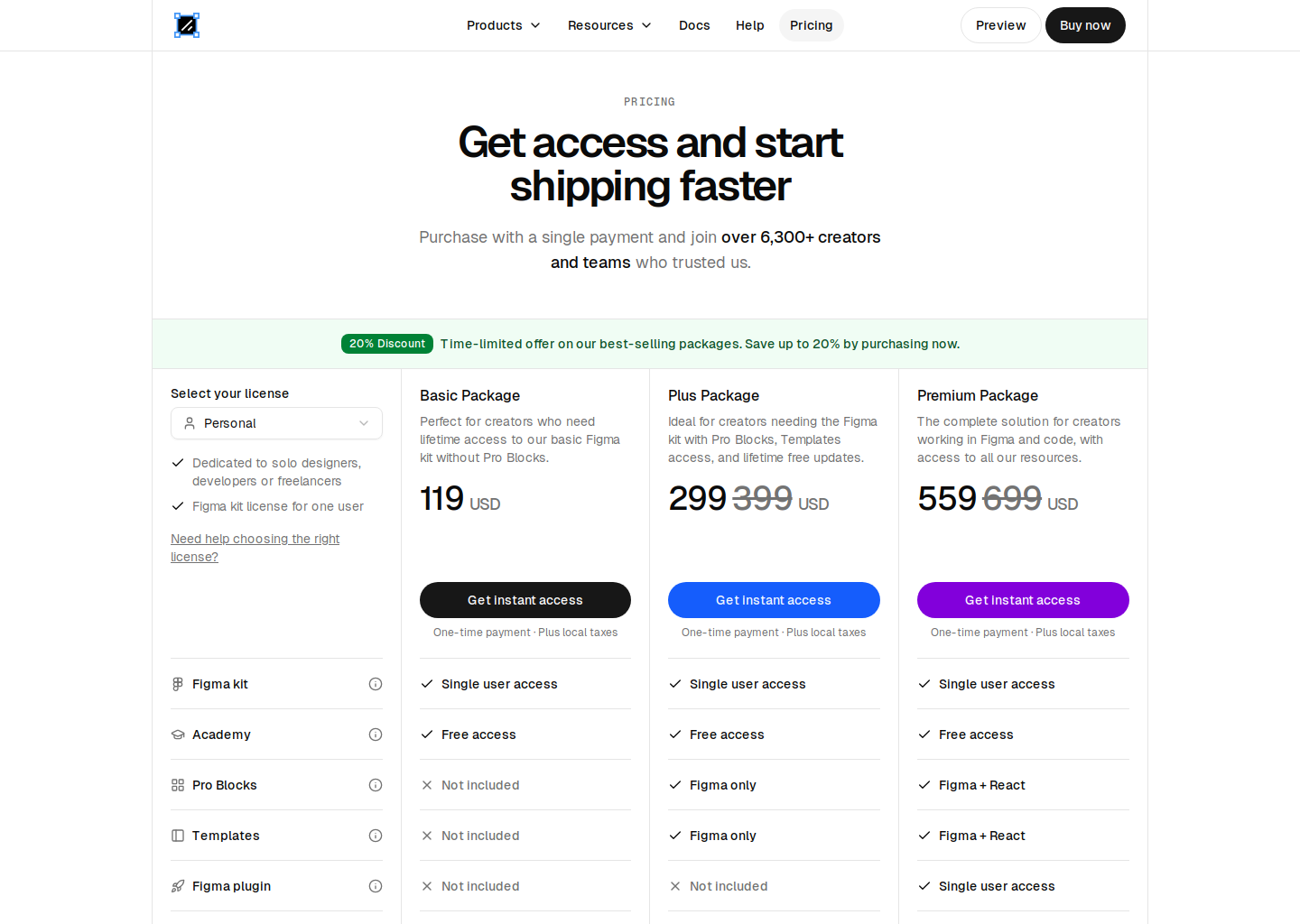Click the Pro Blocks grid icon
This screenshot has height=924, width=1300.
click(177, 785)
